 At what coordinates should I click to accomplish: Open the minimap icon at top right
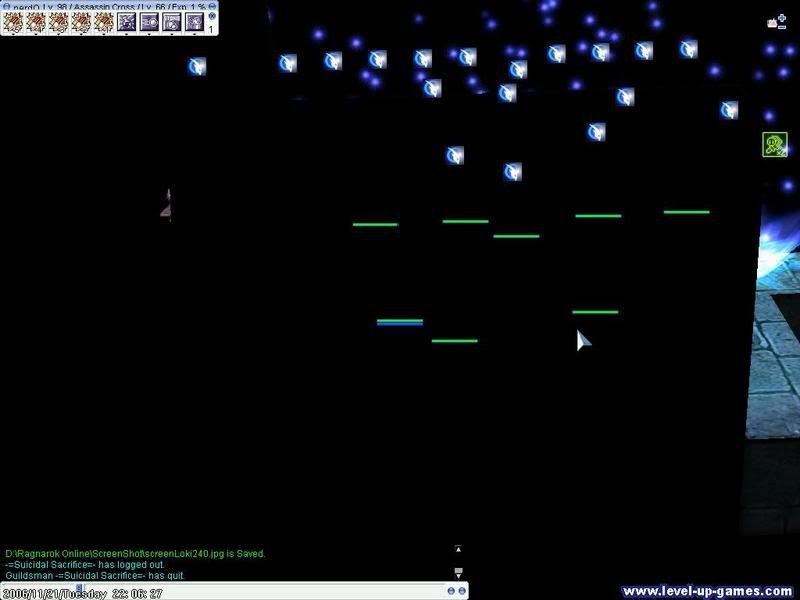click(773, 23)
